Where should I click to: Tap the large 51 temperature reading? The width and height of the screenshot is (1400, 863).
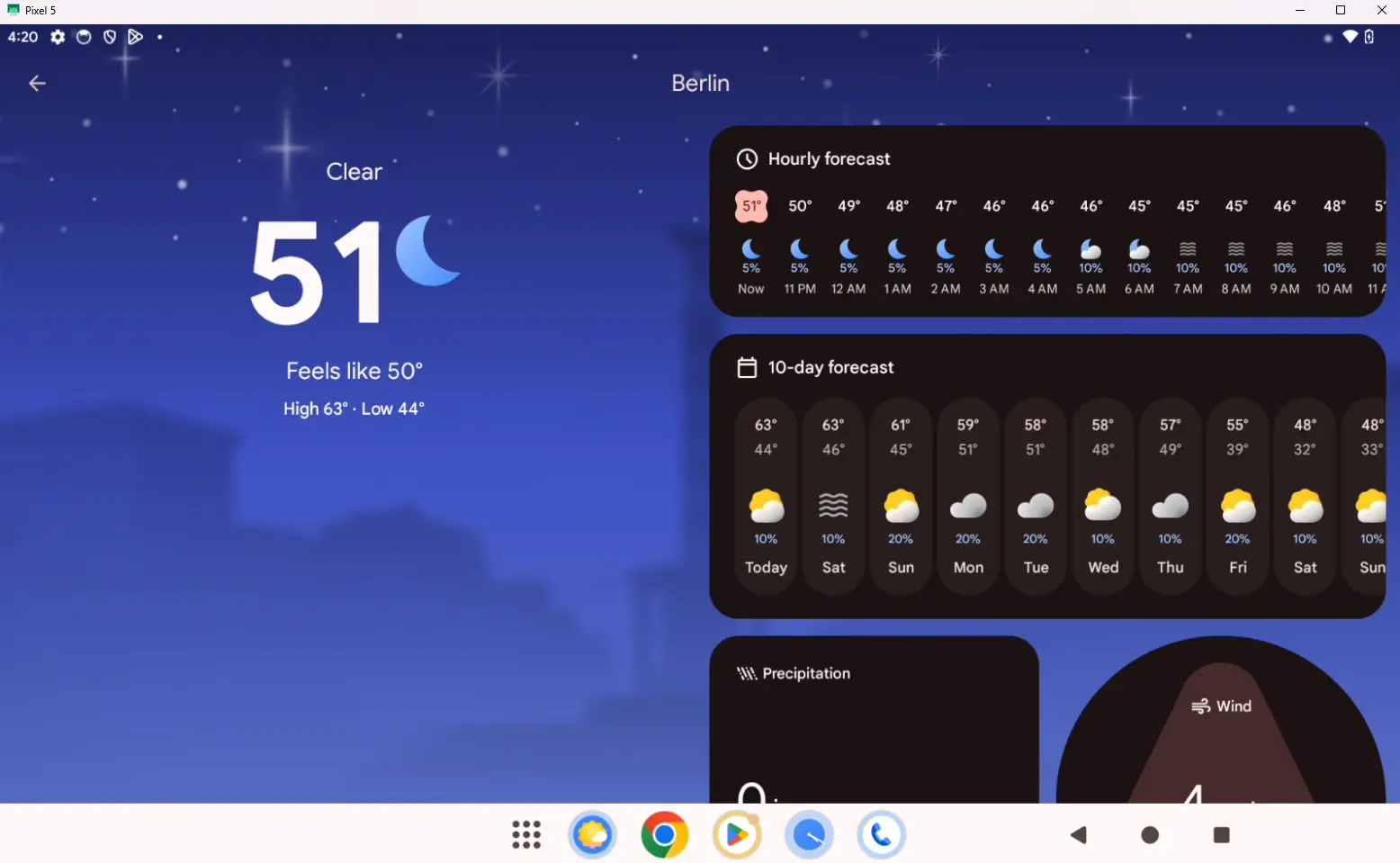[x=317, y=272]
